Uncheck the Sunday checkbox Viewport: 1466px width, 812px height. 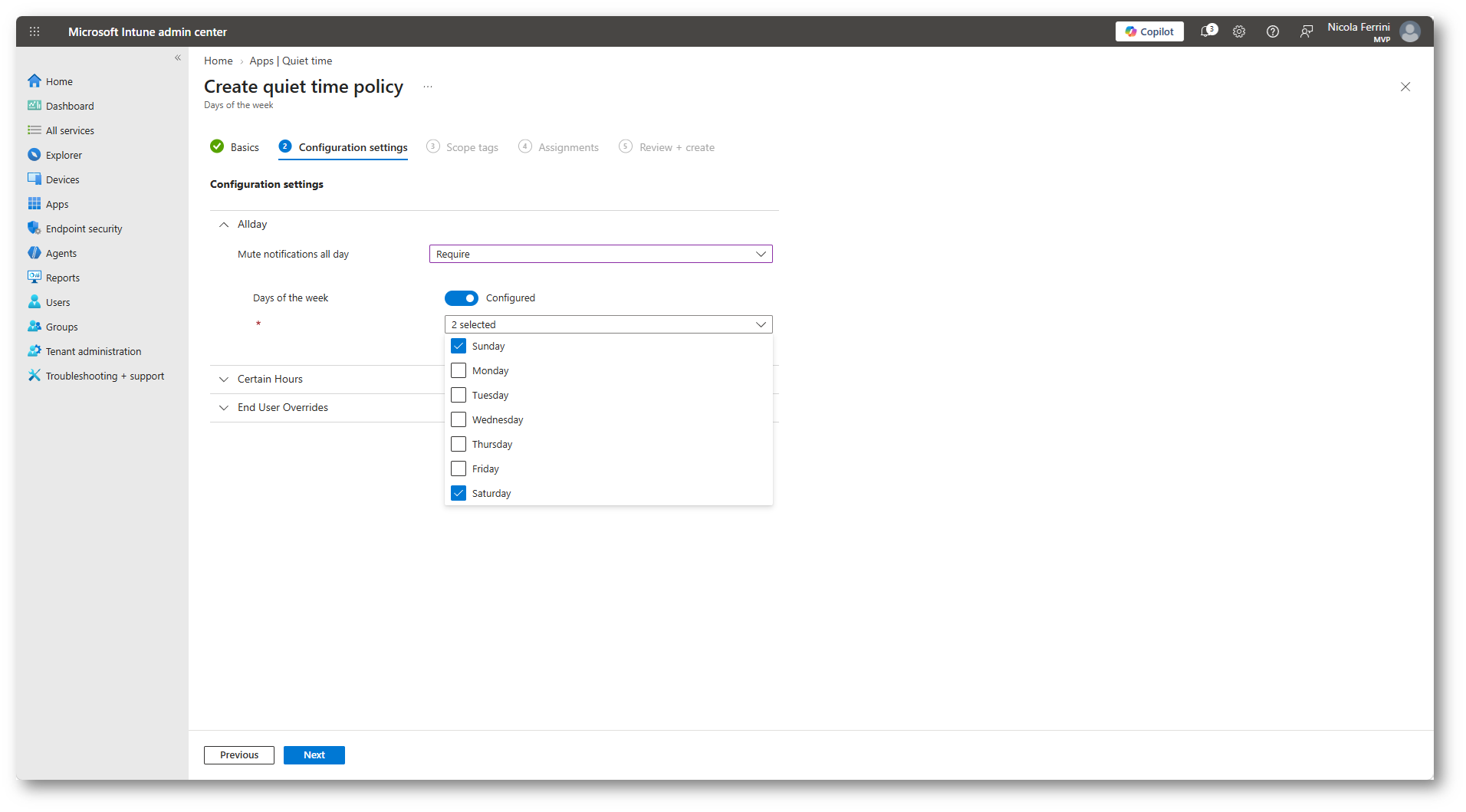459,346
